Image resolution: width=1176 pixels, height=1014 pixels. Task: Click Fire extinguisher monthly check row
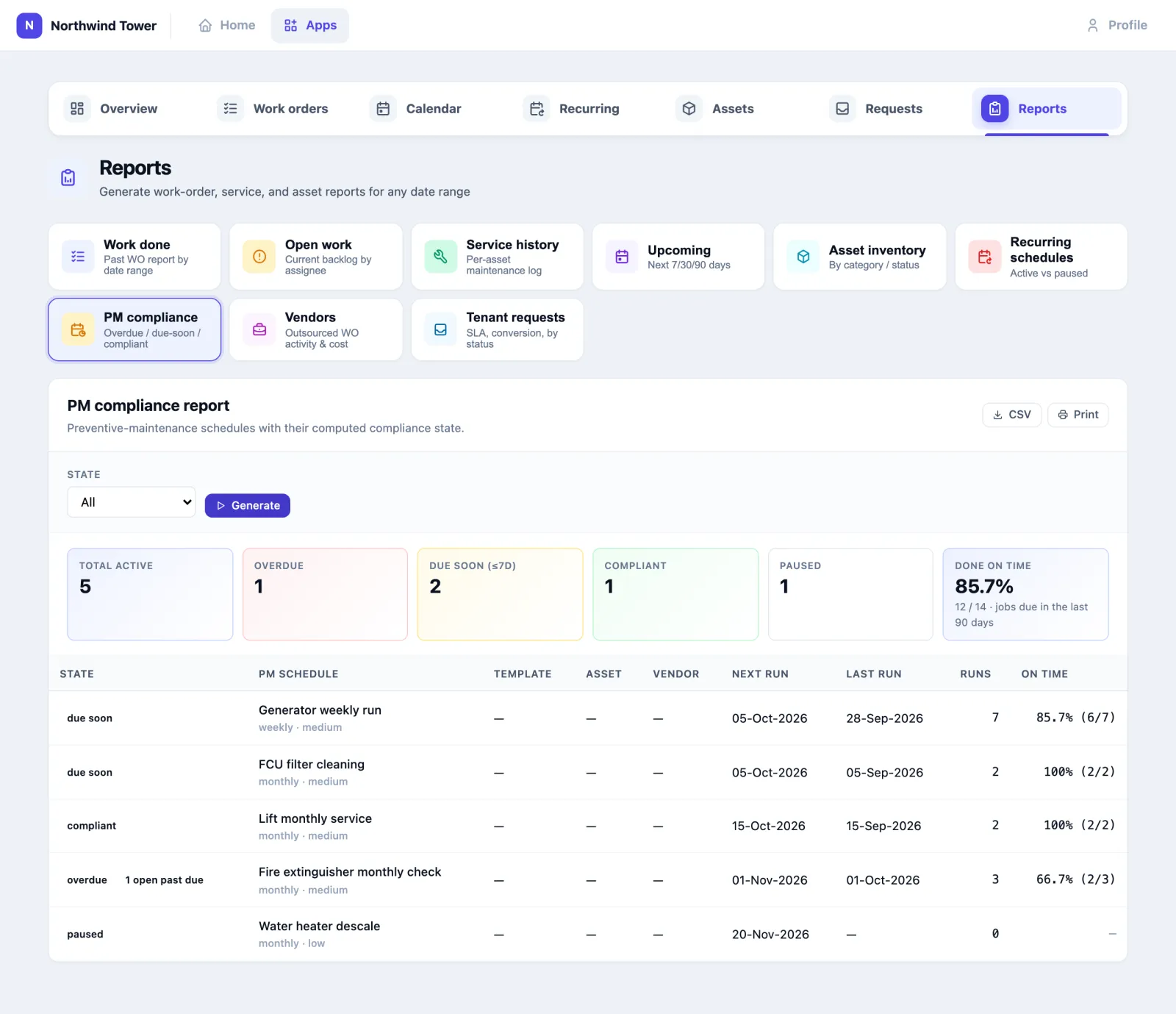[588, 880]
